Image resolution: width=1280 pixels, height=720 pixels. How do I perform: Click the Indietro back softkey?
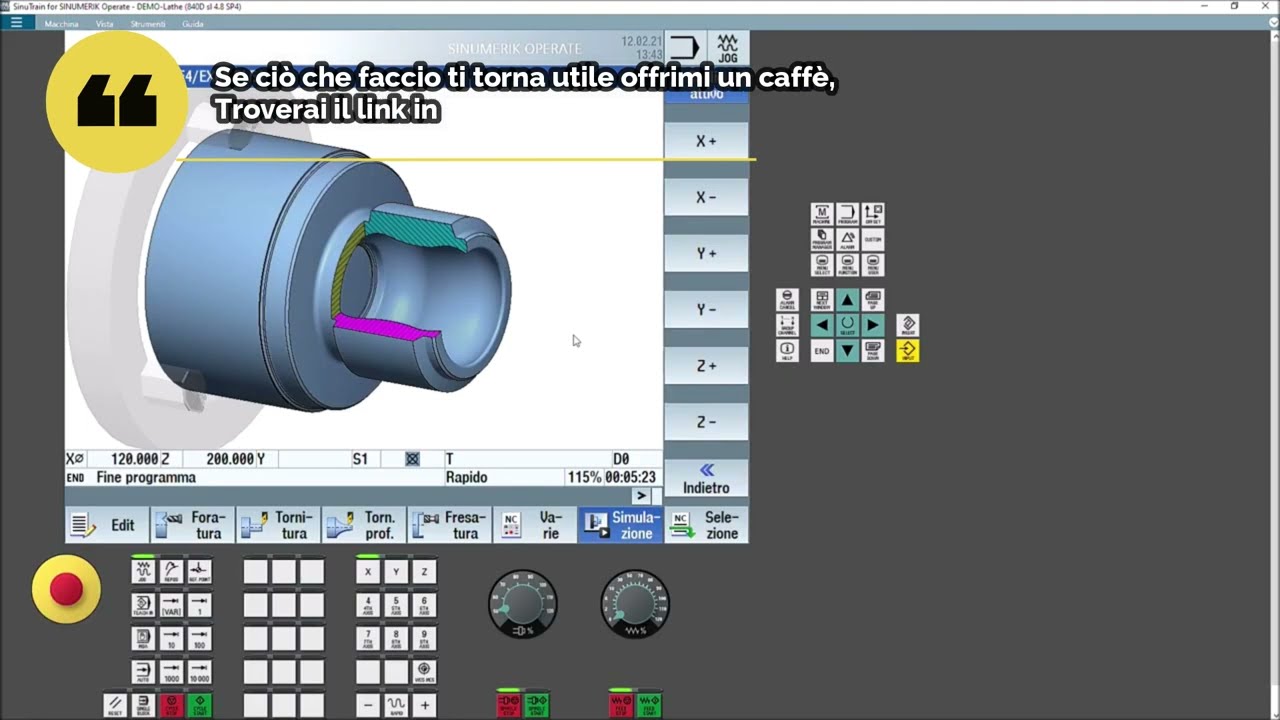coord(706,479)
